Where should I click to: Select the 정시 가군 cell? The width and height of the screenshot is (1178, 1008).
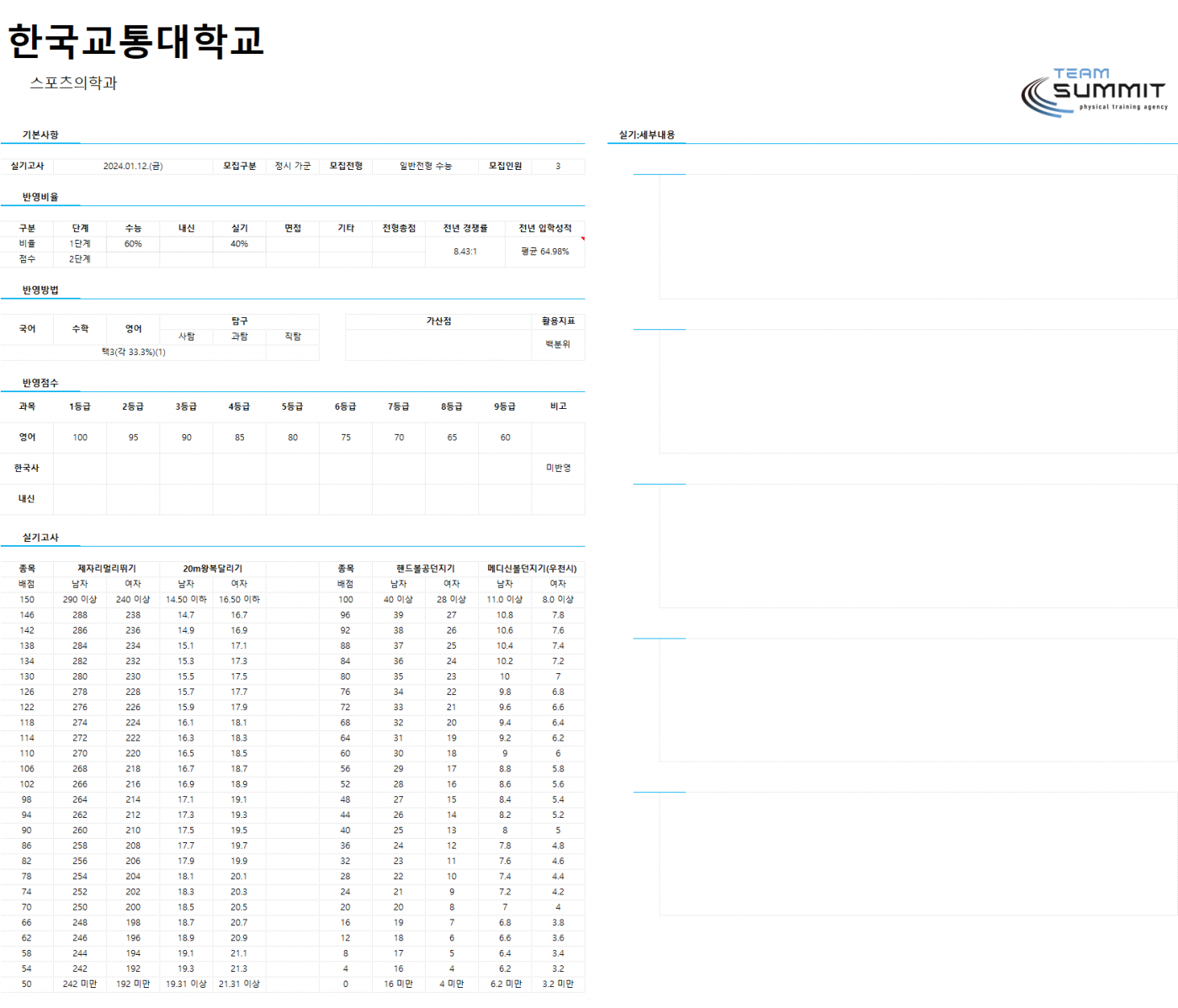[x=293, y=167]
